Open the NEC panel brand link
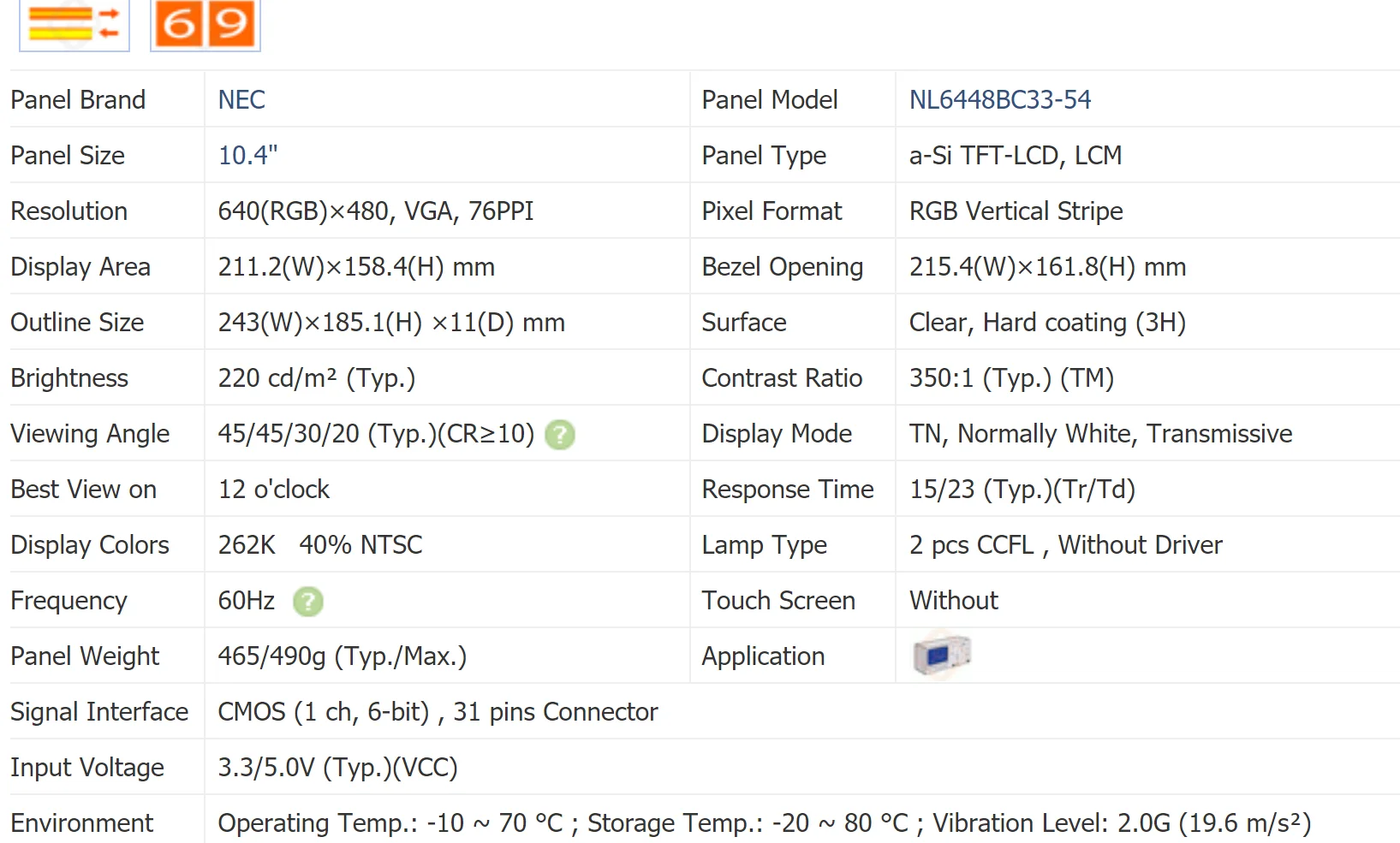The width and height of the screenshot is (1400, 843). (241, 100)
